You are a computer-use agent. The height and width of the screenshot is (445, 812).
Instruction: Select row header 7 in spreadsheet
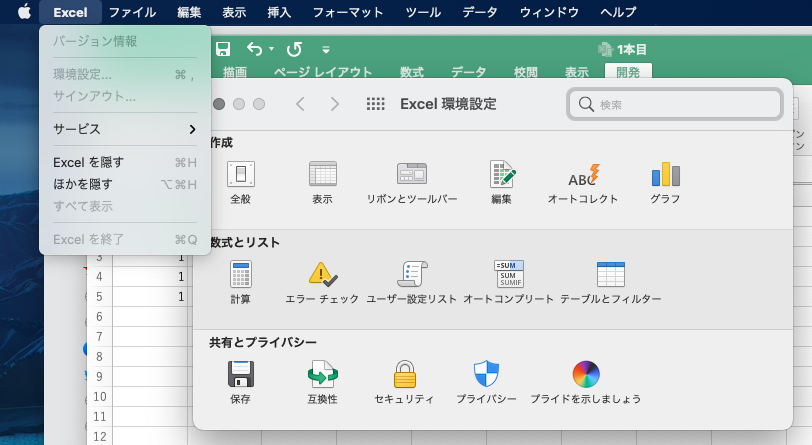click(99, 337)
